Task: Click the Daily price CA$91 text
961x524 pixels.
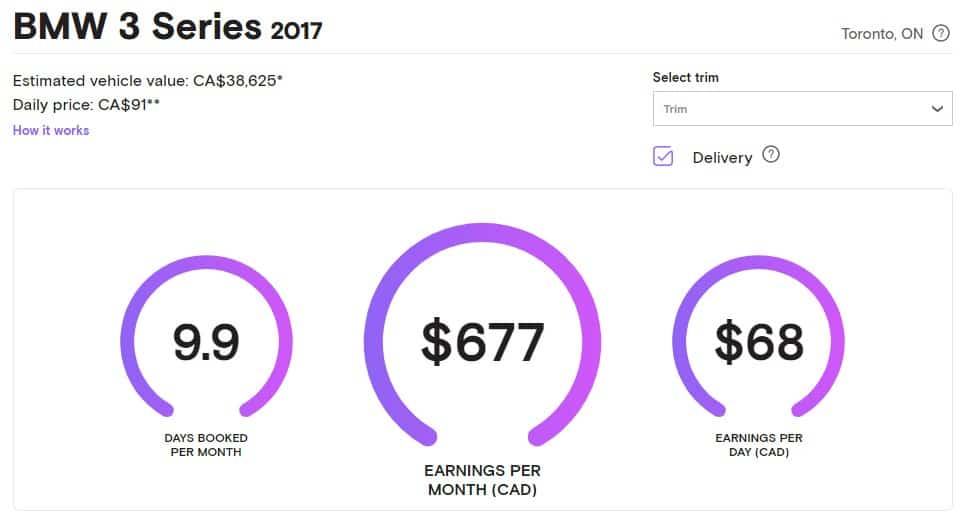Action: [86, 105]
